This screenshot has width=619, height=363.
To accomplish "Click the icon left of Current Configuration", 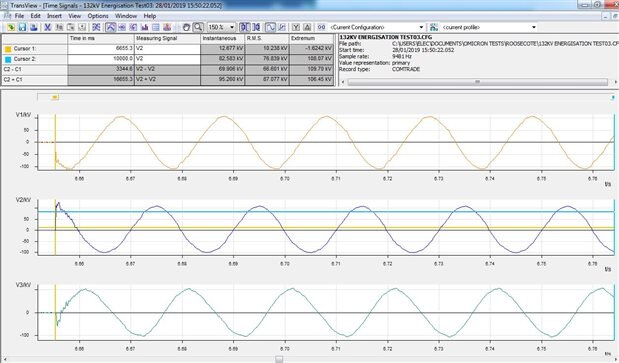I will [x=322, y=27].
